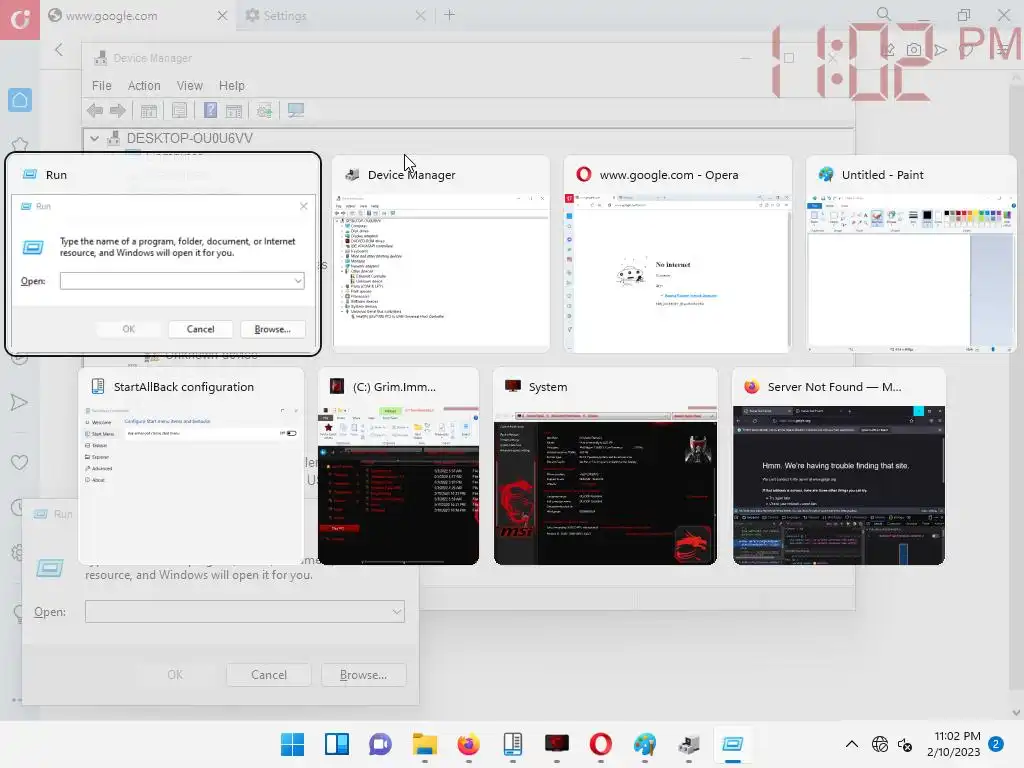
Task: Toggle the Action pane icon in Device Manager
Action: pyautogui.click(x=234, y=111)
